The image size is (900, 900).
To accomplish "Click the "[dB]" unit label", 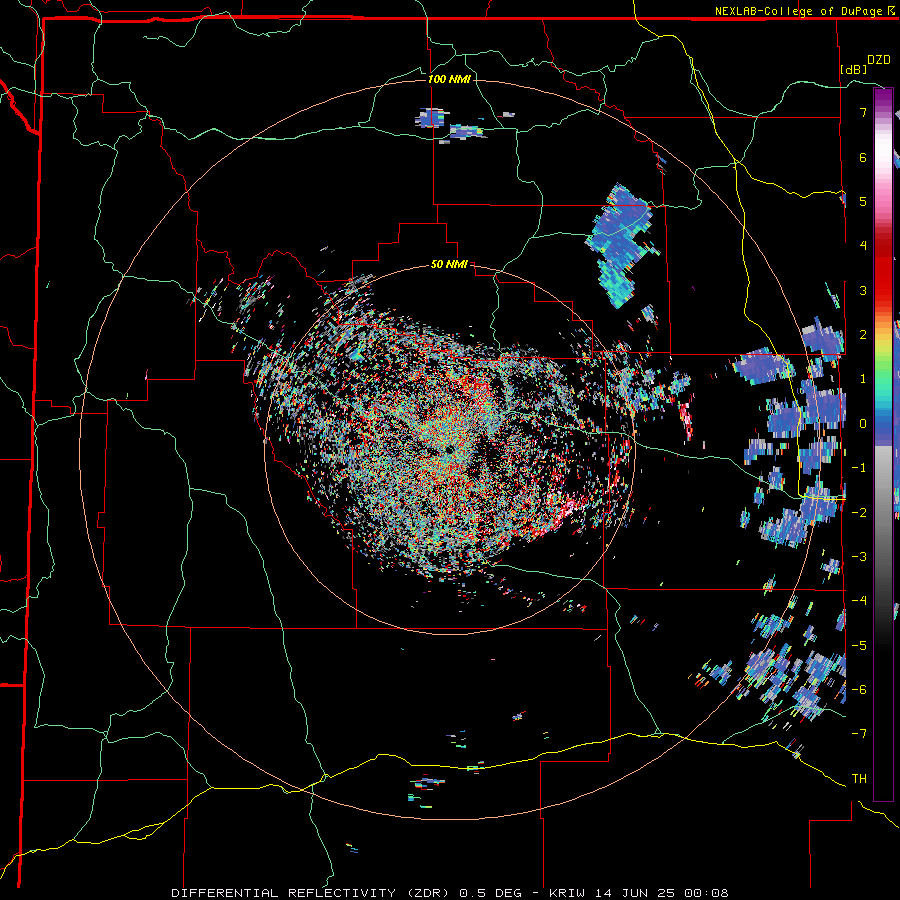I will [854, 69].
